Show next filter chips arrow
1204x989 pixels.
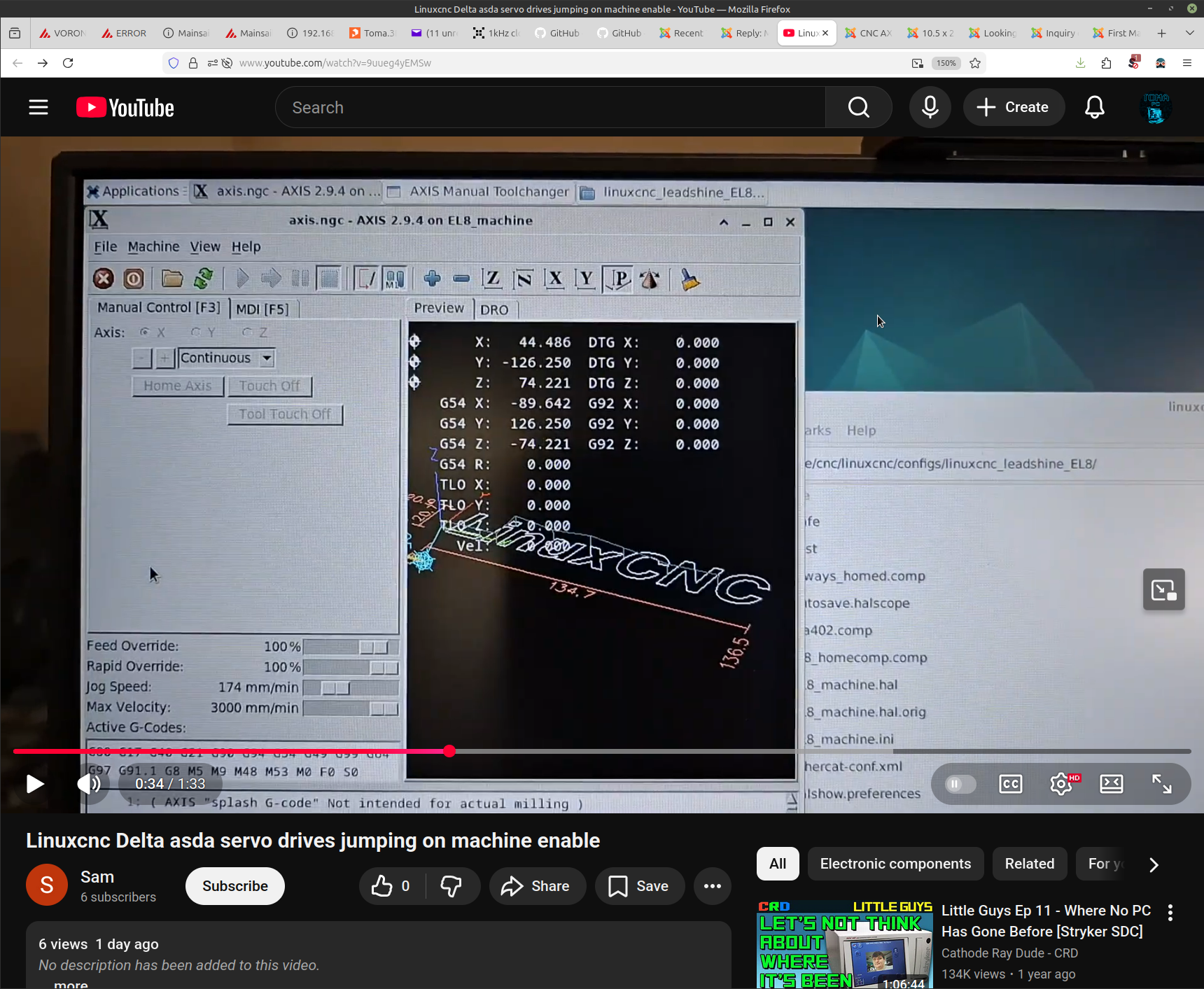point(1154,864)
